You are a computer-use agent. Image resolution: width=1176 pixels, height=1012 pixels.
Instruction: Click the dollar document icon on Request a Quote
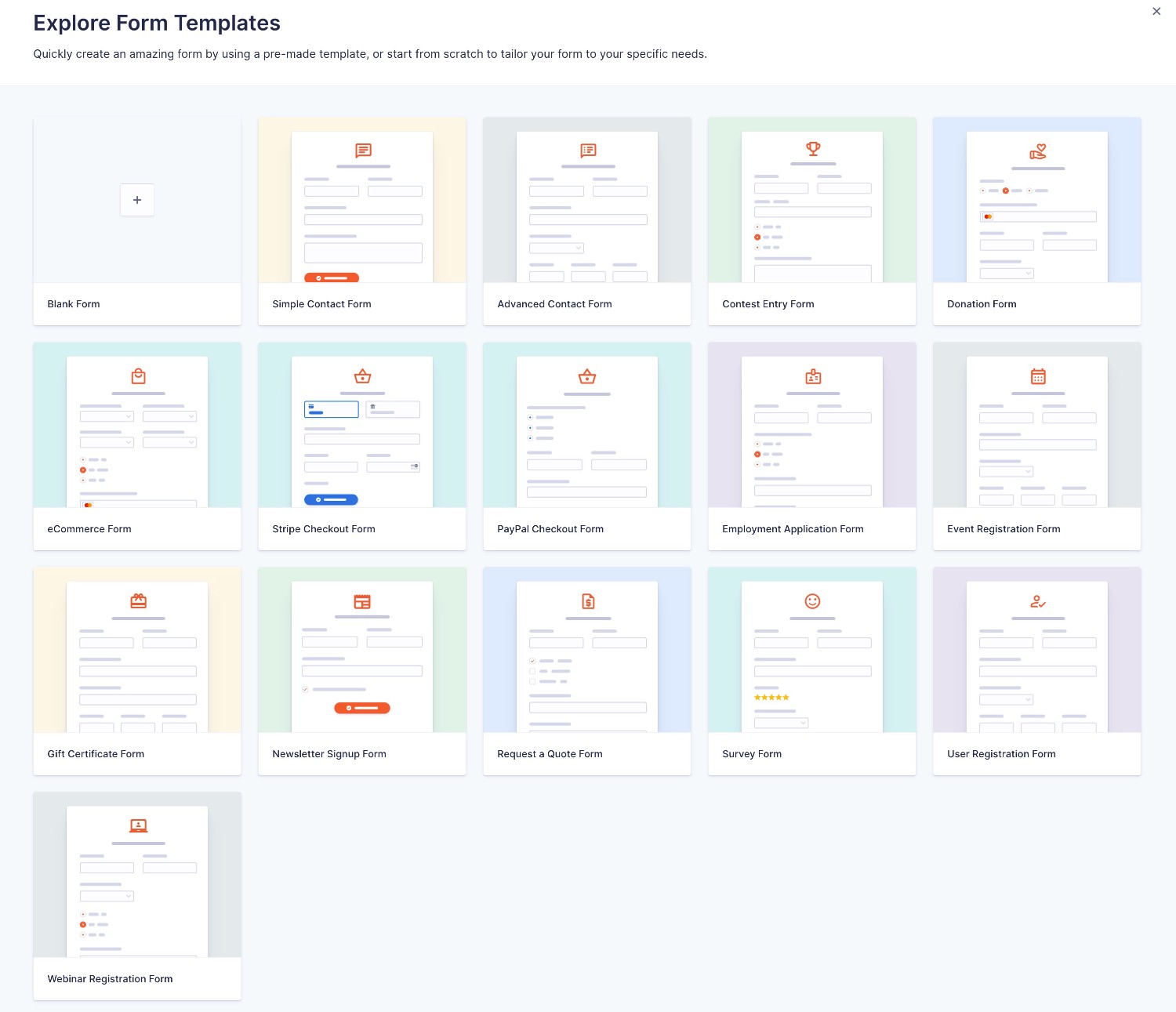click(x=588, y=601)
